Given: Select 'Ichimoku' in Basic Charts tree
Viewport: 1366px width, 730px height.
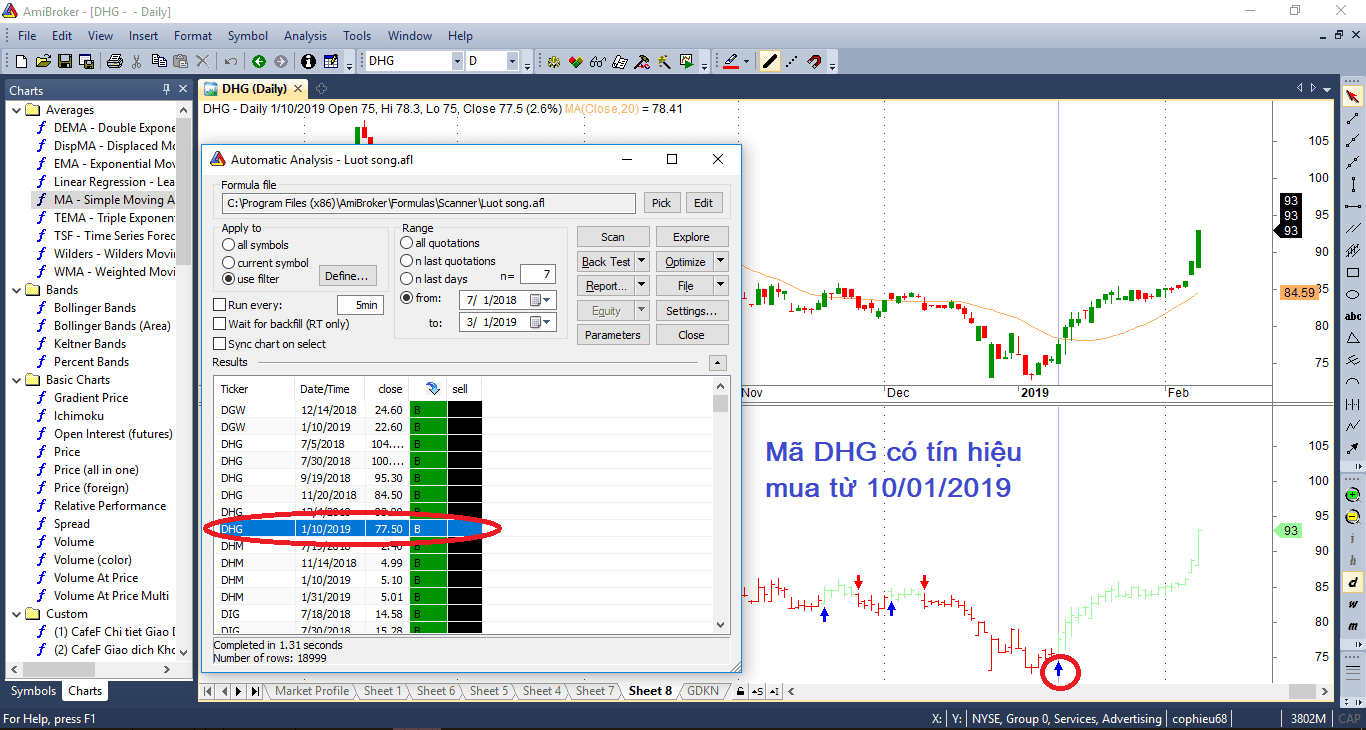Looking at the screenshot, I should click(79, 416).
